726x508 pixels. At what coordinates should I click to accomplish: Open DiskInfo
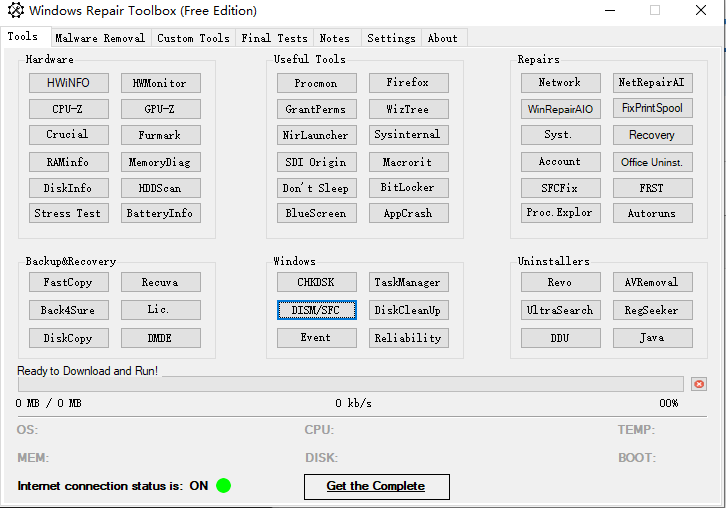click(x=69, y=188)
